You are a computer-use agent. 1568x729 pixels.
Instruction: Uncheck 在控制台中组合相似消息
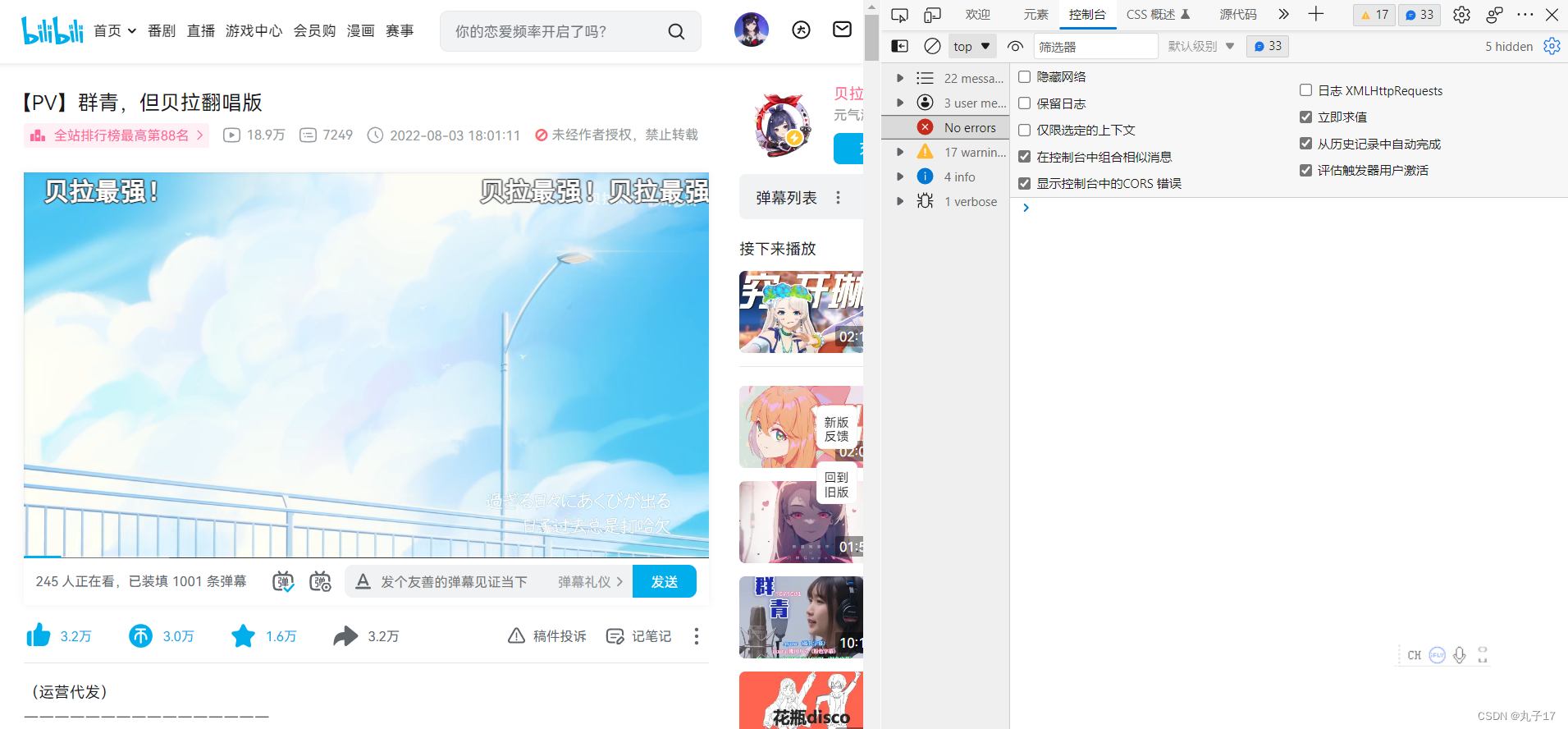tap(1024, 157)
